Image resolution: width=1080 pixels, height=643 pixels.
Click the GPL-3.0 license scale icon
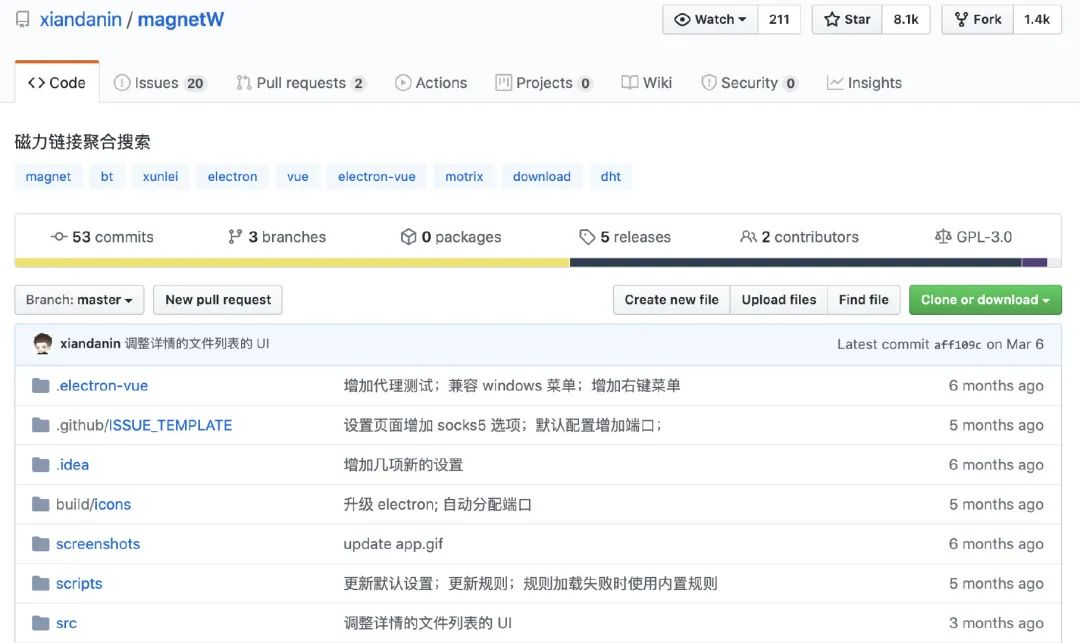pyautogui.click(x=944, y=236)
